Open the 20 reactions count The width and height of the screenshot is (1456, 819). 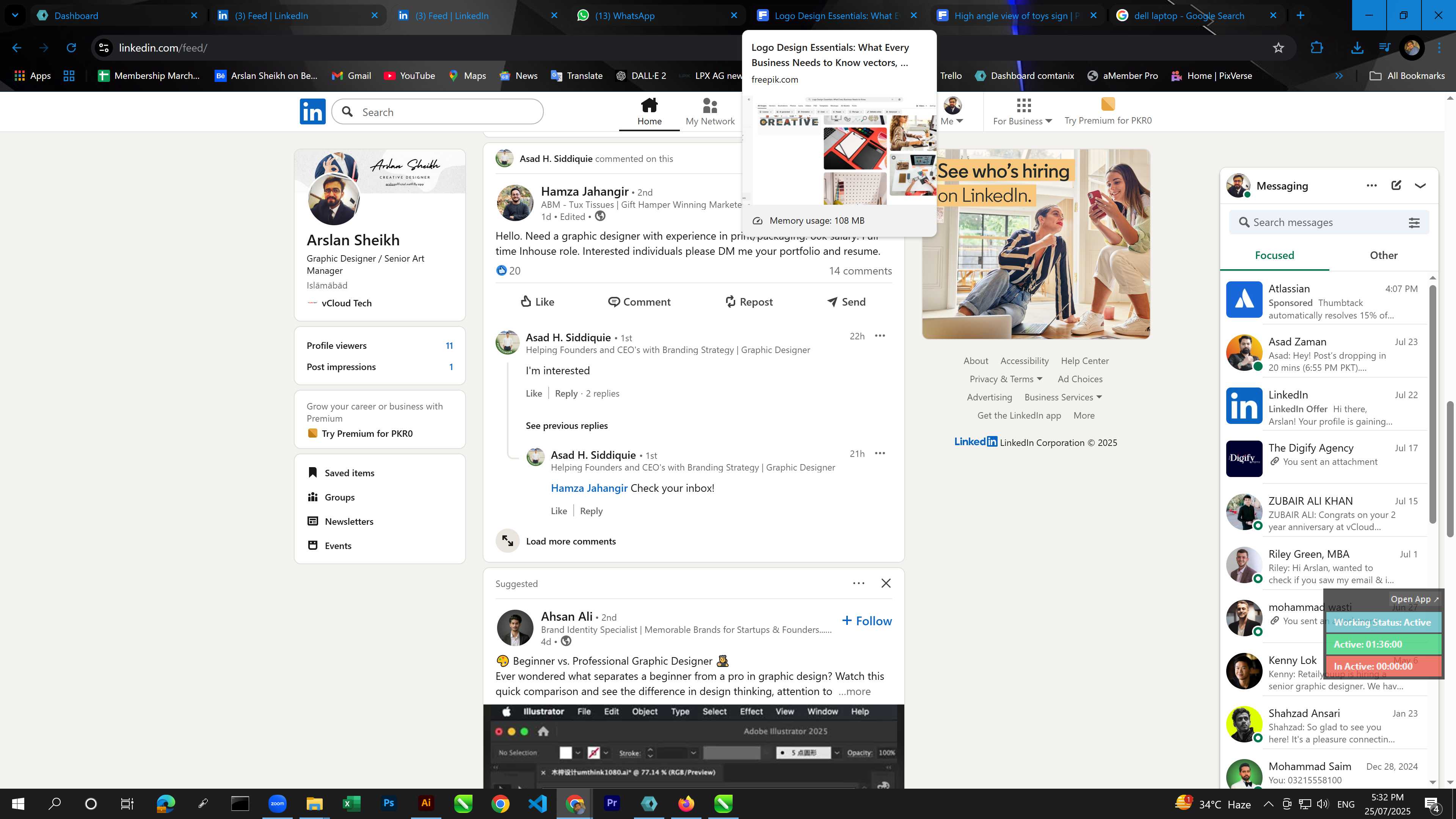(509, 271)
